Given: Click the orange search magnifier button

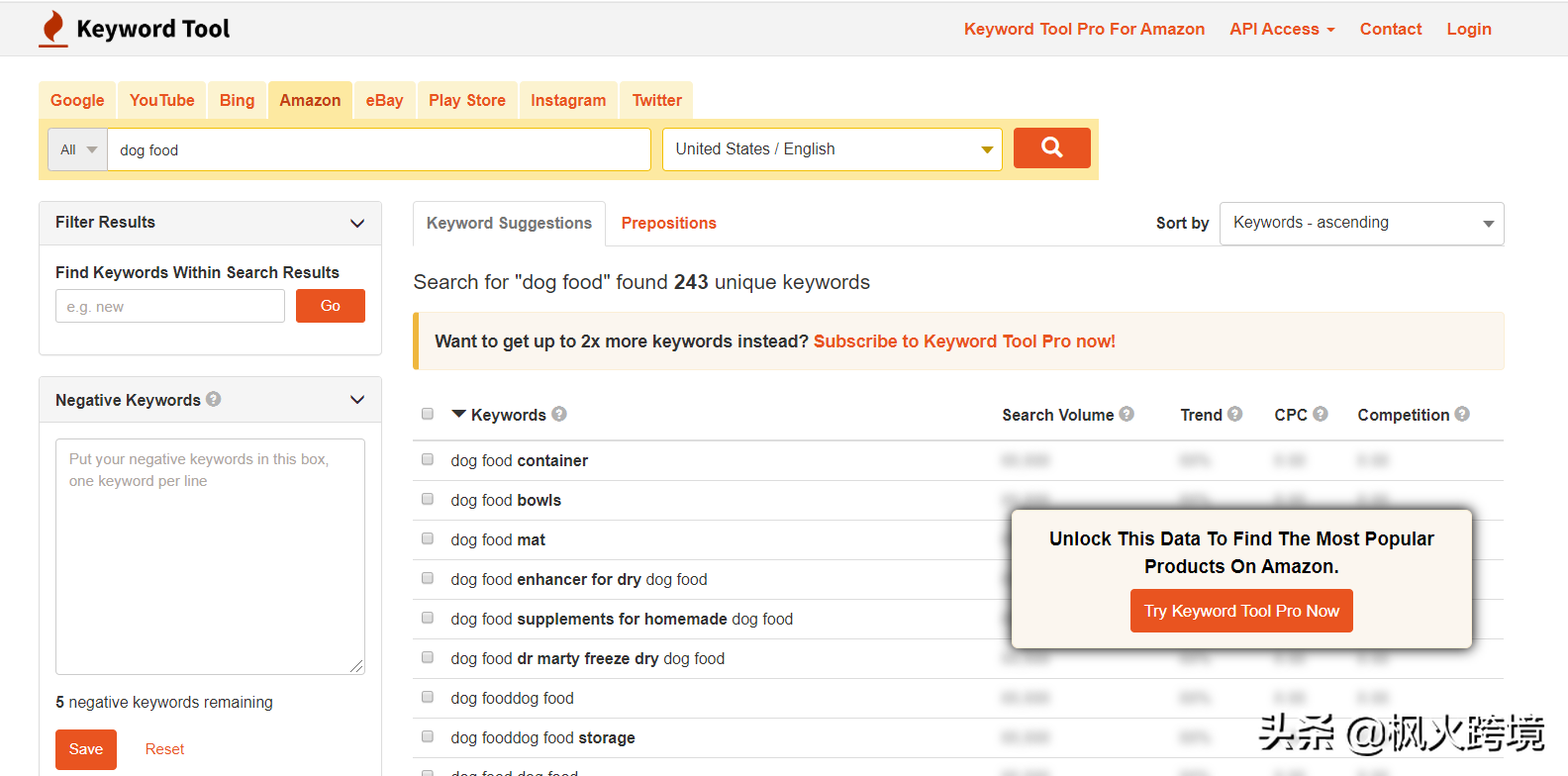Looking at the screenshot, I should (1051, 147).
